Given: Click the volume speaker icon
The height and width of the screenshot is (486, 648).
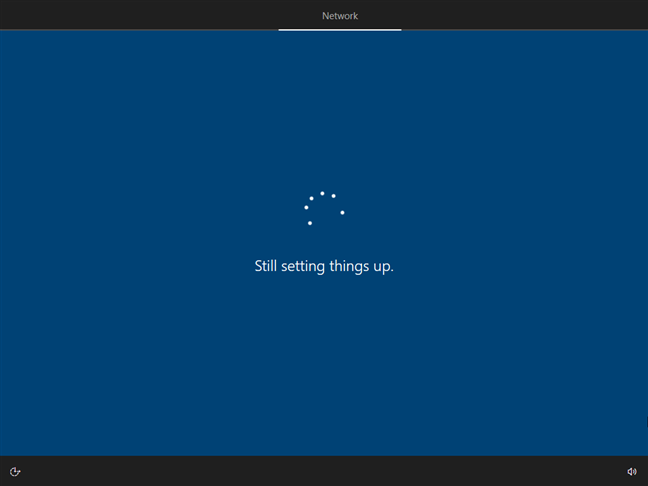Looking at the screenshot, I should pos(632,472).
